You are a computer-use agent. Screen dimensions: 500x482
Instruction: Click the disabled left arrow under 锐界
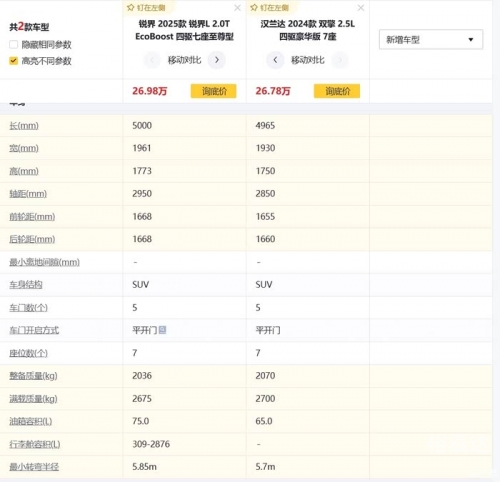tap(152, 60)
